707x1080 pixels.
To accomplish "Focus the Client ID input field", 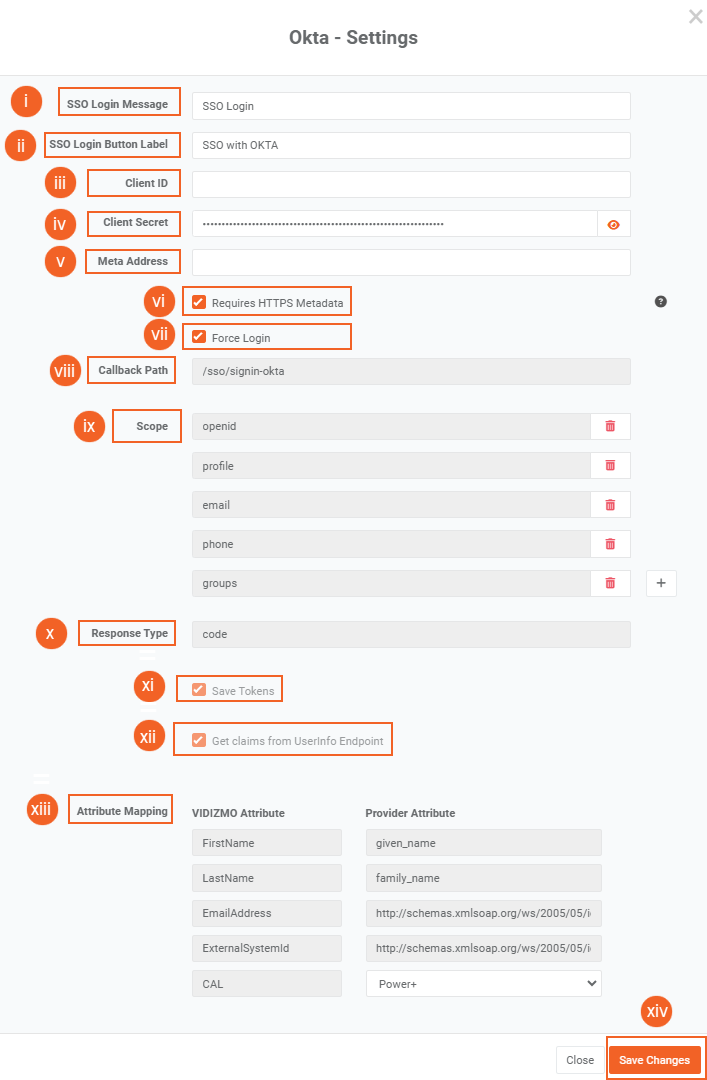I will click(411, 184).
